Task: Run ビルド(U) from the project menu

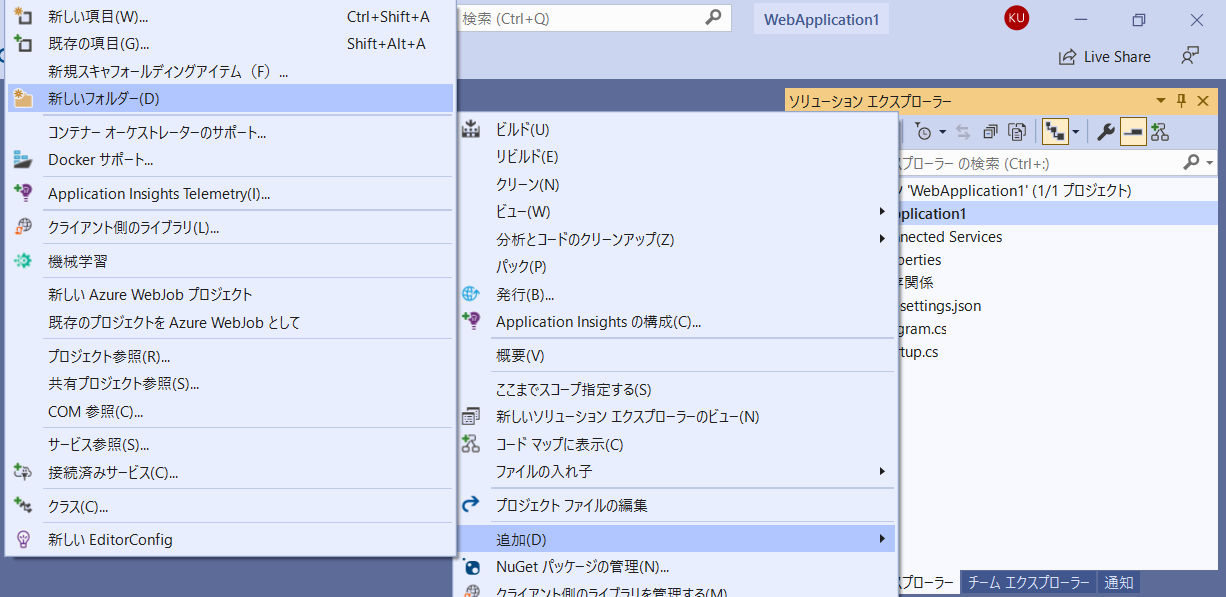Action: pyautogui.click(x=677, y=129)
